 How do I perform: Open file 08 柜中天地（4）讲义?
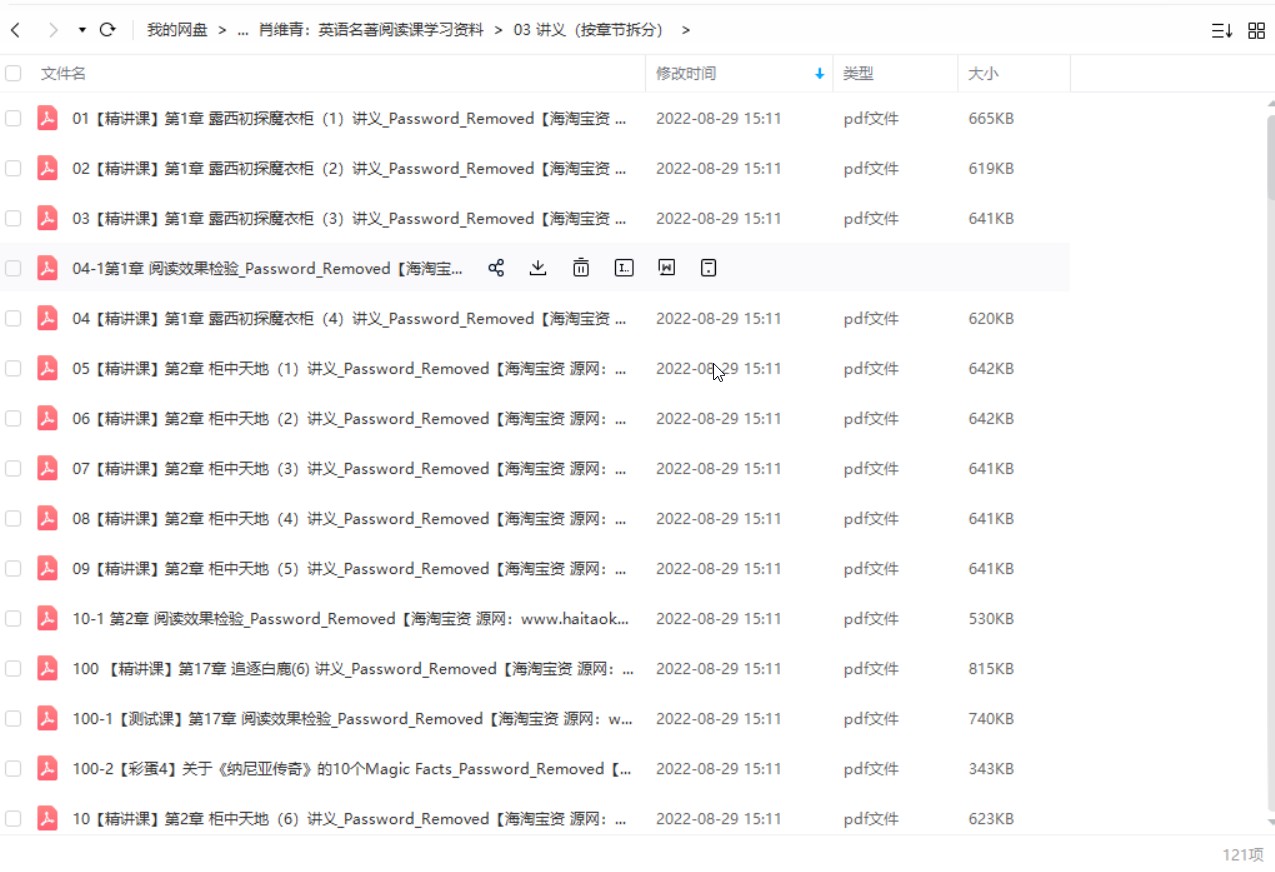(x=350, y=518)
